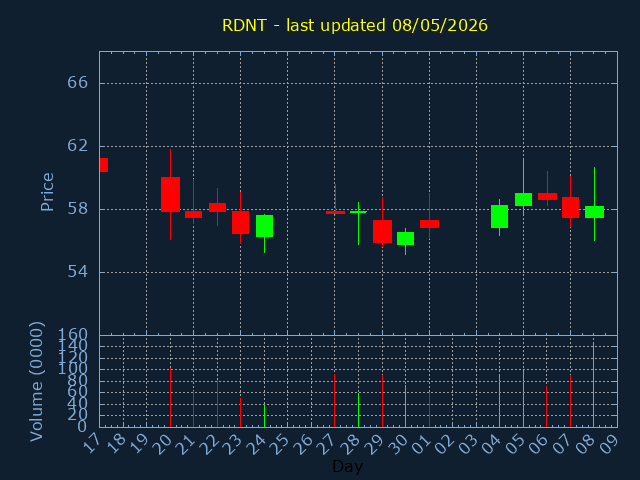Viewport: 640px width, 480px height.
Task: Click the volume axis value 160
Action: (x=72, y=335)
